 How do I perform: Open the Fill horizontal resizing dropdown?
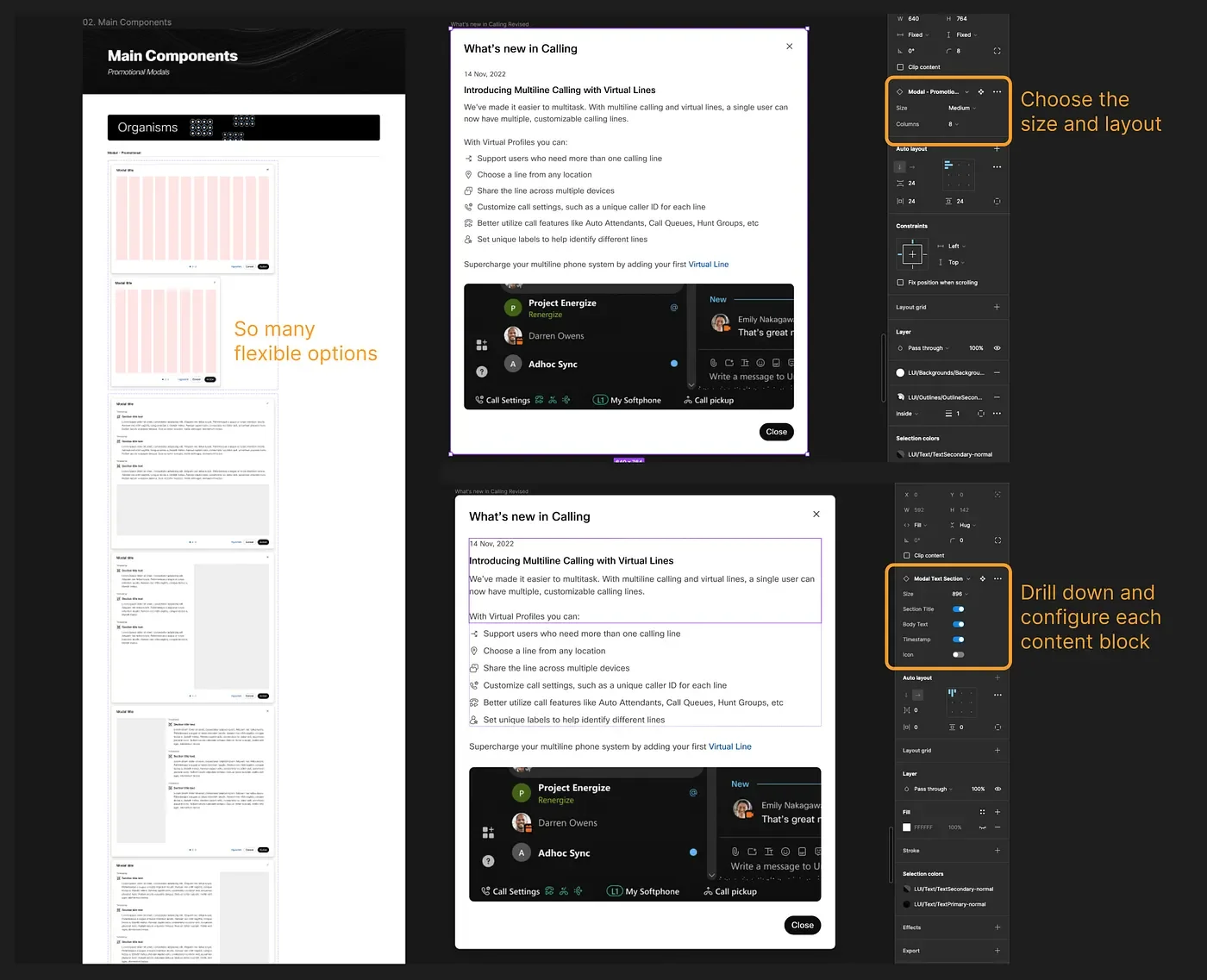click(x=916, y=525)
